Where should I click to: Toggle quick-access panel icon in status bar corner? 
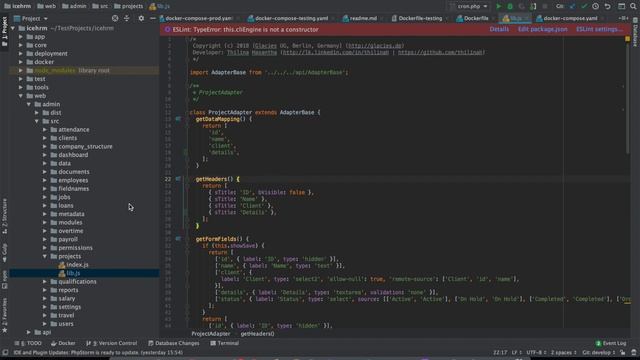(x=5, y=352)
